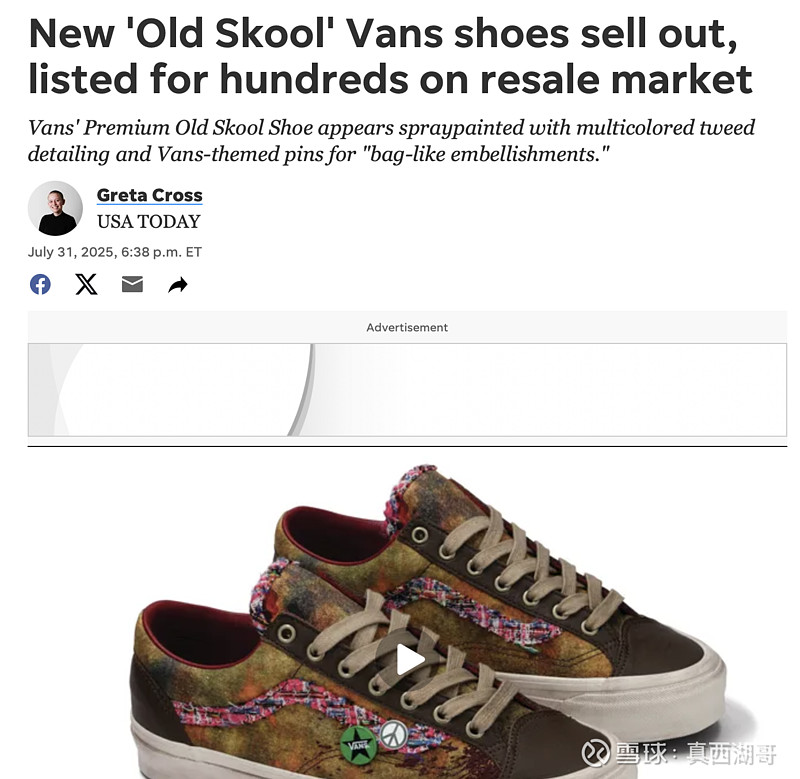Send the article via email icon

click(x=132, y=284)
